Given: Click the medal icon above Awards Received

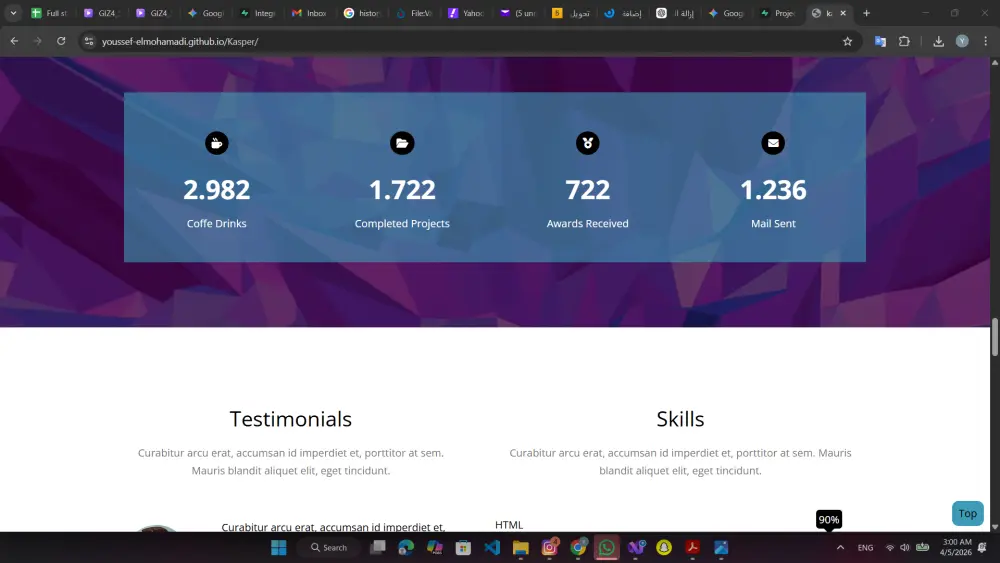Looking at the screenshot, I should (x=587, y=143).
